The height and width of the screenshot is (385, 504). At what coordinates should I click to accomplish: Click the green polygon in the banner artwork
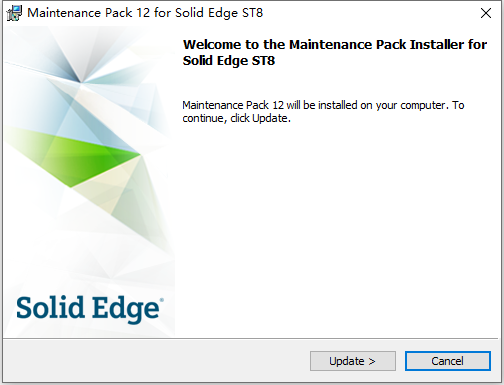[x=75, y=157]
